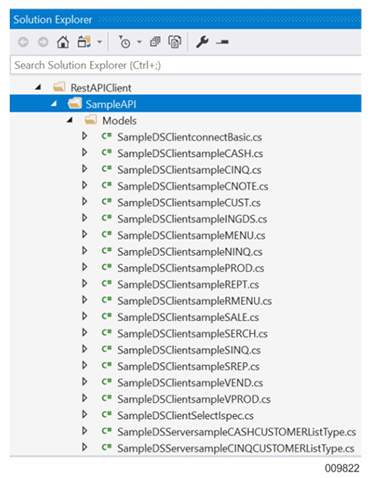This screenshot has width=370, height=478.
Task: Click the solution and folder view switch icon
Action: [x=84, y=42]
